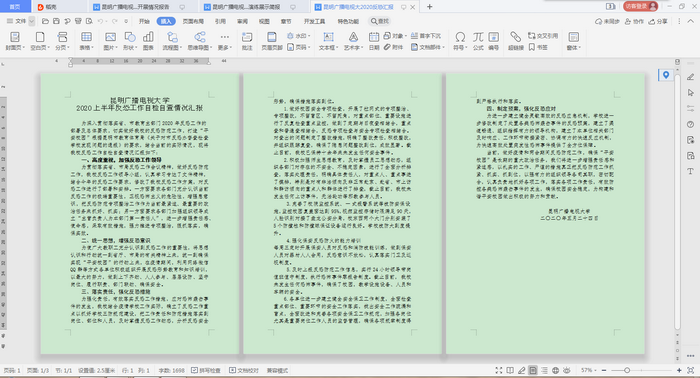Expand the 符号 symbol dropdown
The height and width of the screenshot is (378, 700).
pyautogui.click(x=467, y=47)
